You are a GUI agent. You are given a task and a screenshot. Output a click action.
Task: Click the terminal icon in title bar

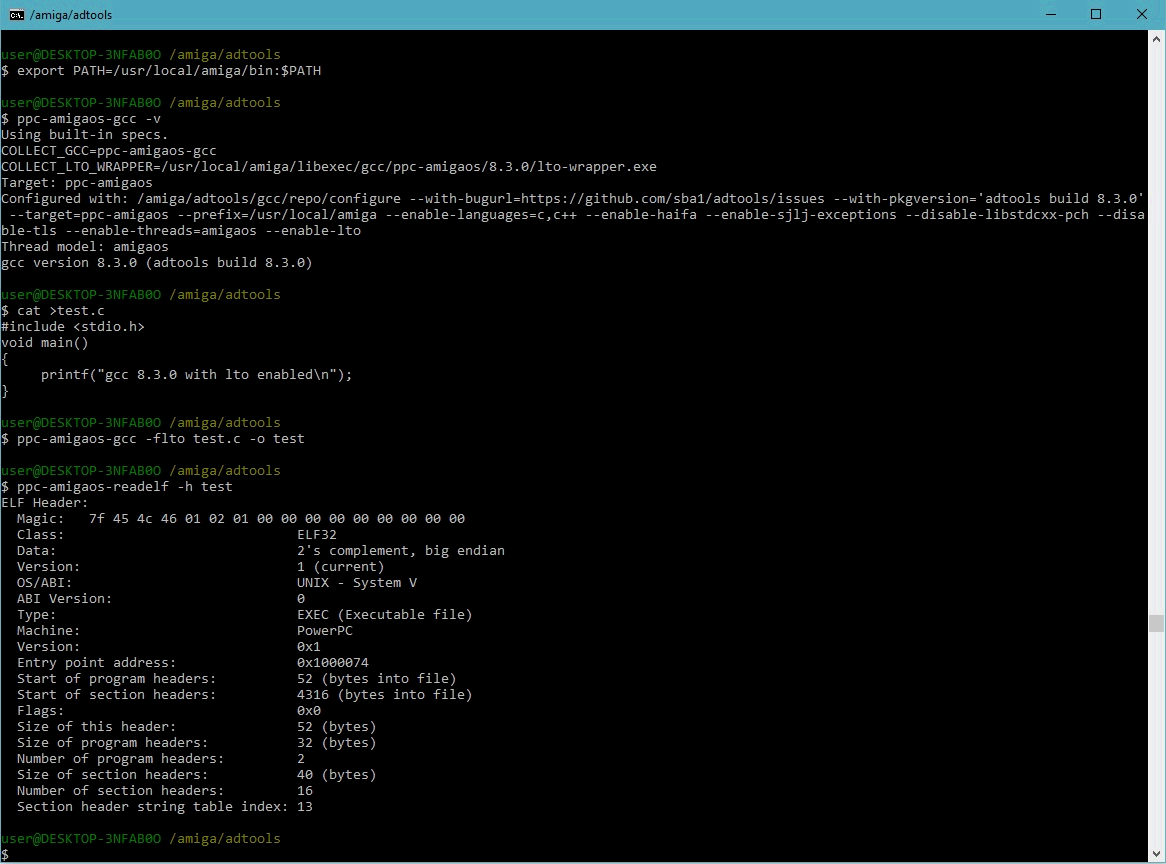coord(16,15)
